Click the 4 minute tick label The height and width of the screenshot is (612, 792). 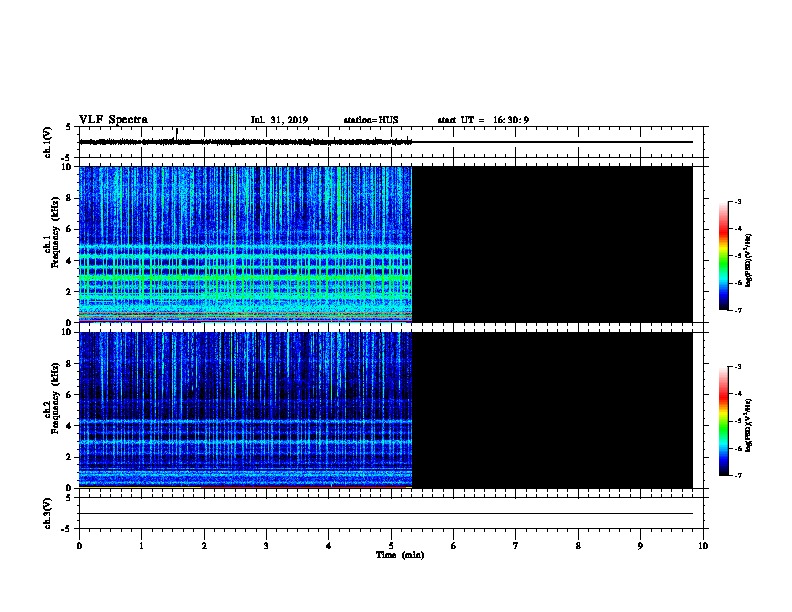(329, 545)
